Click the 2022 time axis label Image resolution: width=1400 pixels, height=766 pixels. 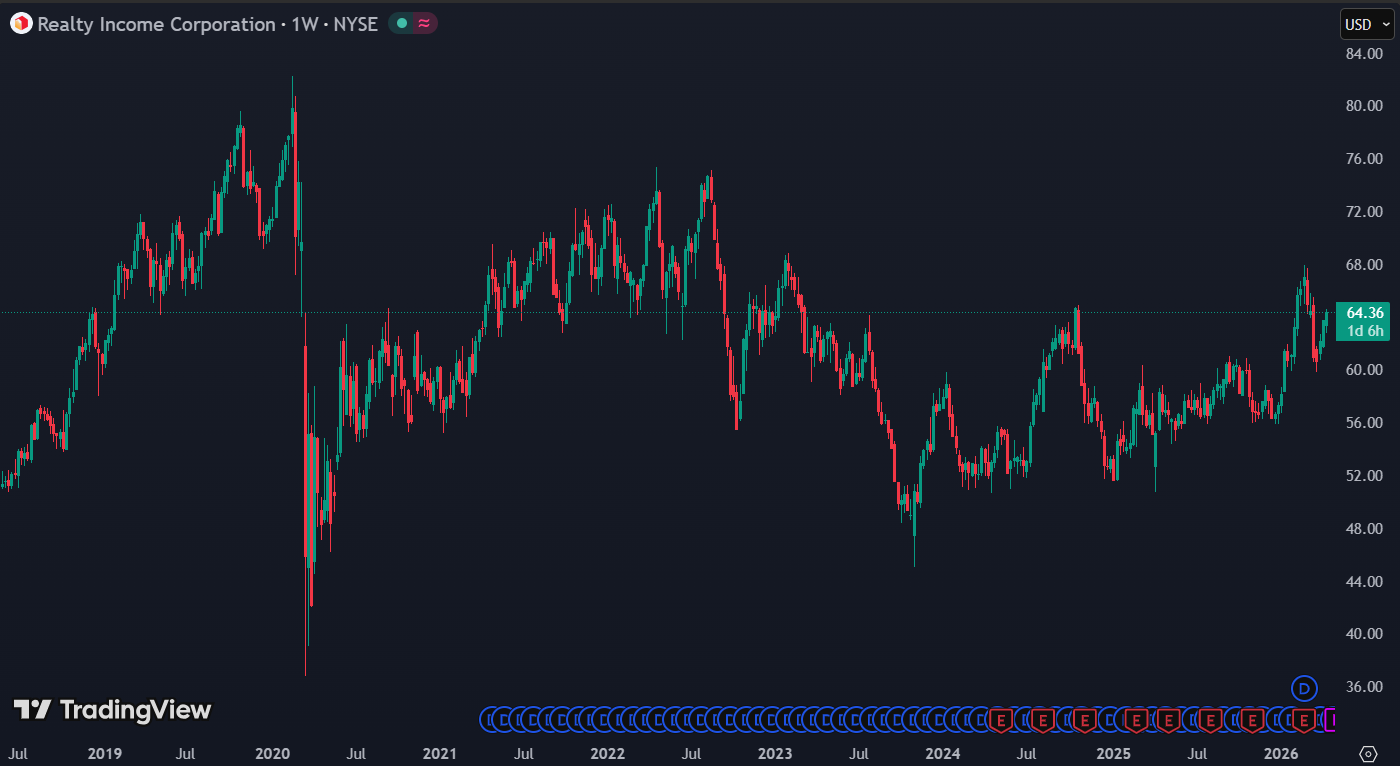tap(607, 753)
